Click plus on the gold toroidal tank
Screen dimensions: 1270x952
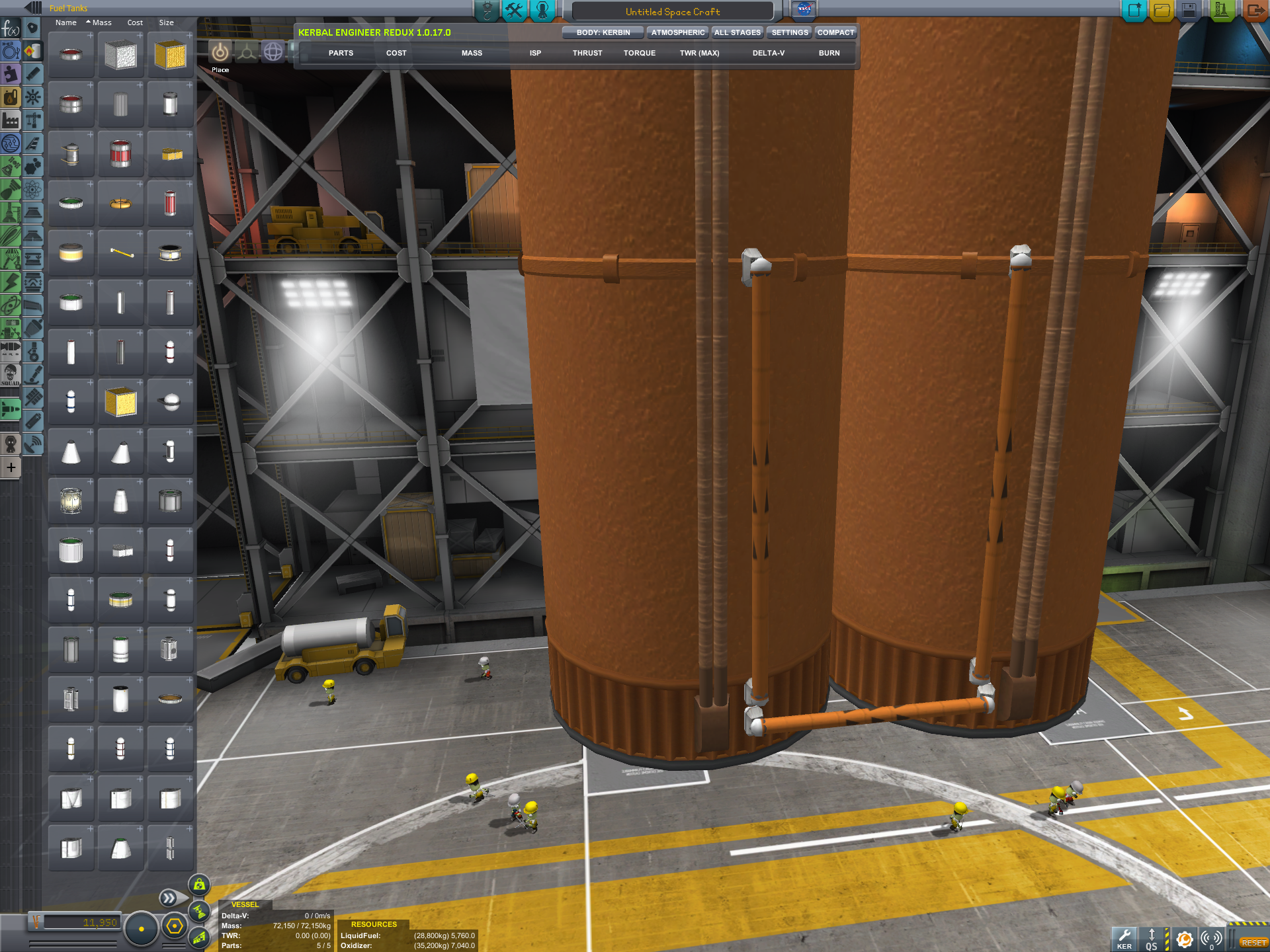click(140, 184)
